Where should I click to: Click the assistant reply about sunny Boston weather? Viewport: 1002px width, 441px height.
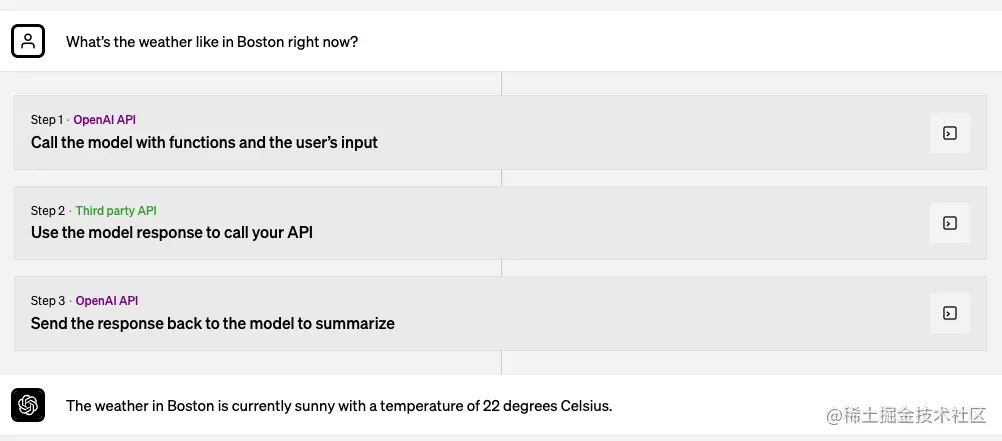pyautogui.click(x=338, y=406)
